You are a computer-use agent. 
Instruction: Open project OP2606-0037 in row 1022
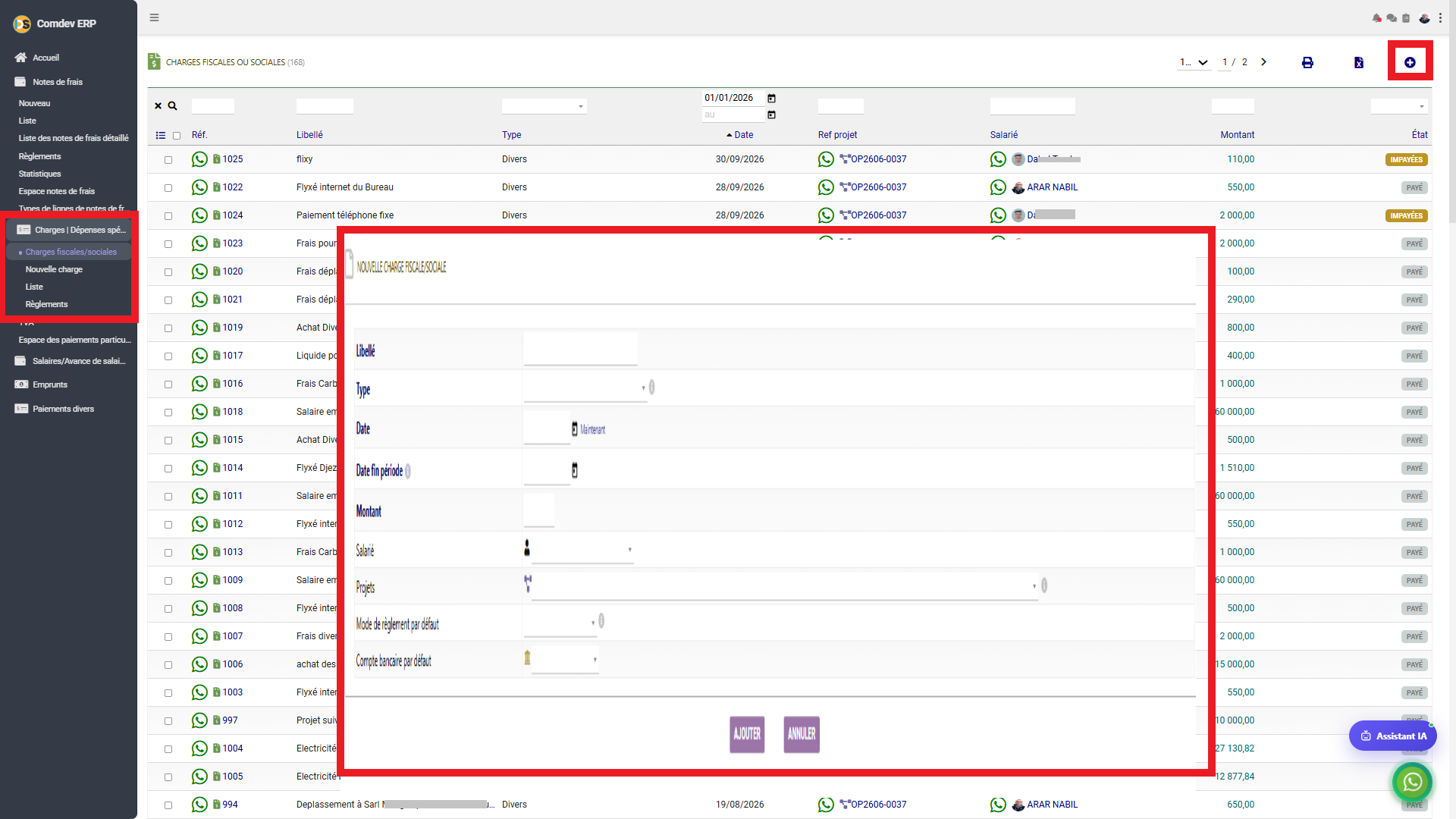tap(878, 187)
